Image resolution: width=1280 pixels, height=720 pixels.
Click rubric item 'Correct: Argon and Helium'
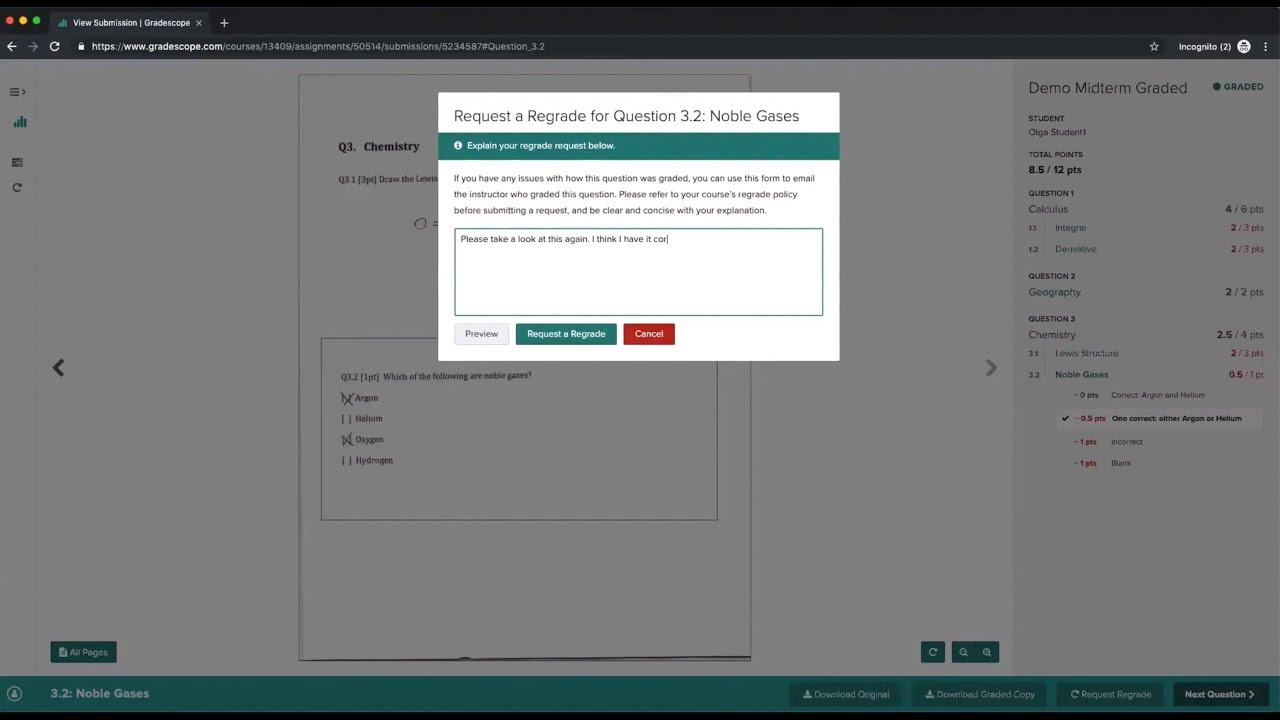coord(1157,395)
